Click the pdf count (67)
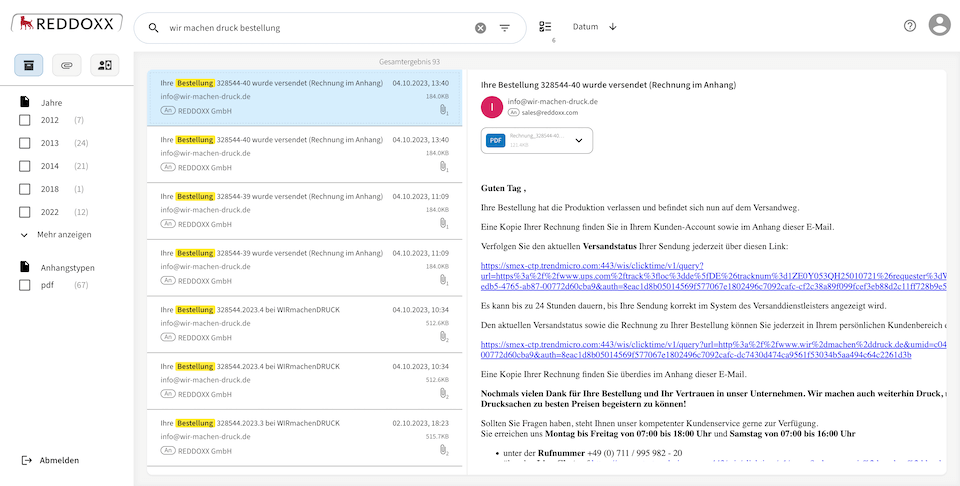The width and height of the screenshot is (960, 486). [x=81, y=285]
